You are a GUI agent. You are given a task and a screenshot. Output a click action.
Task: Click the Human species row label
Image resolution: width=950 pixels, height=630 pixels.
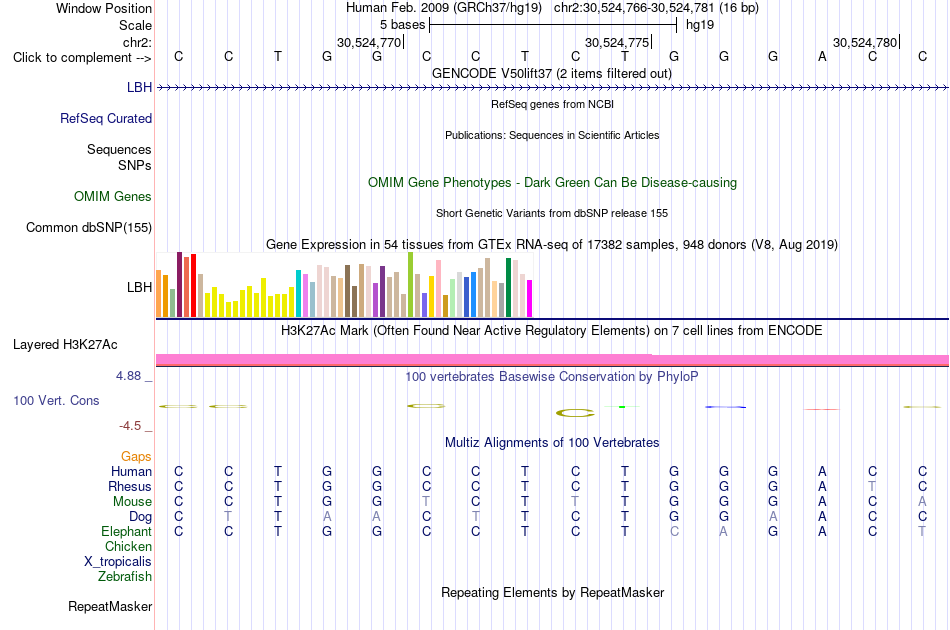point(131,471)
